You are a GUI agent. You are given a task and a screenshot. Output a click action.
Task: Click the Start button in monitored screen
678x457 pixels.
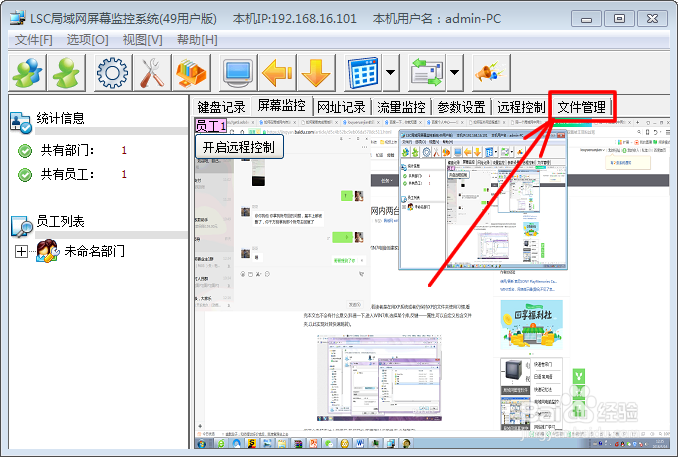(x=201, y=443)
